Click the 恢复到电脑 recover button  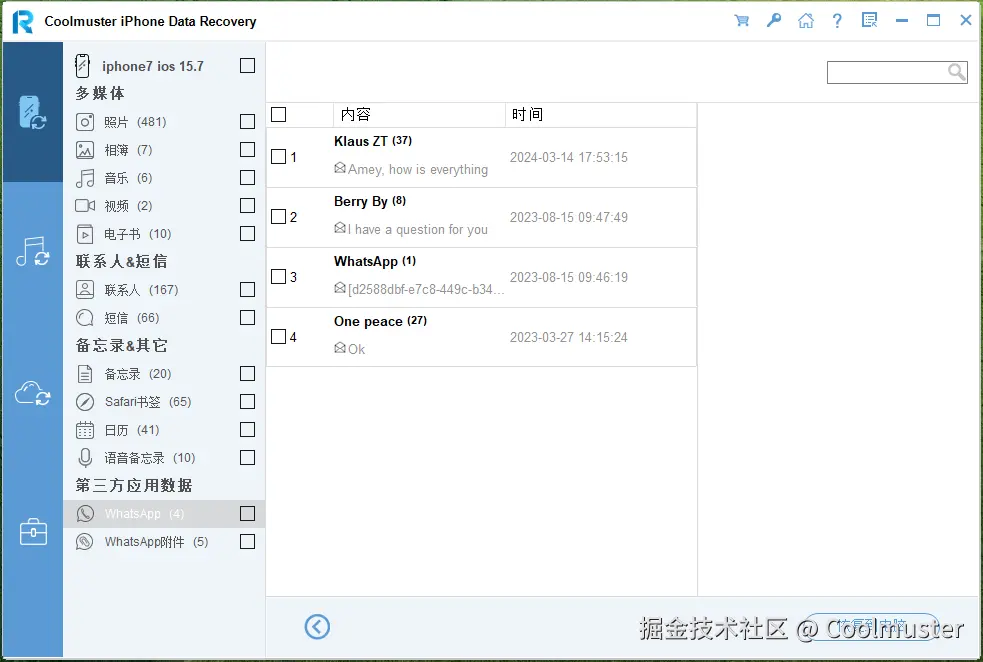click(871, 626)
